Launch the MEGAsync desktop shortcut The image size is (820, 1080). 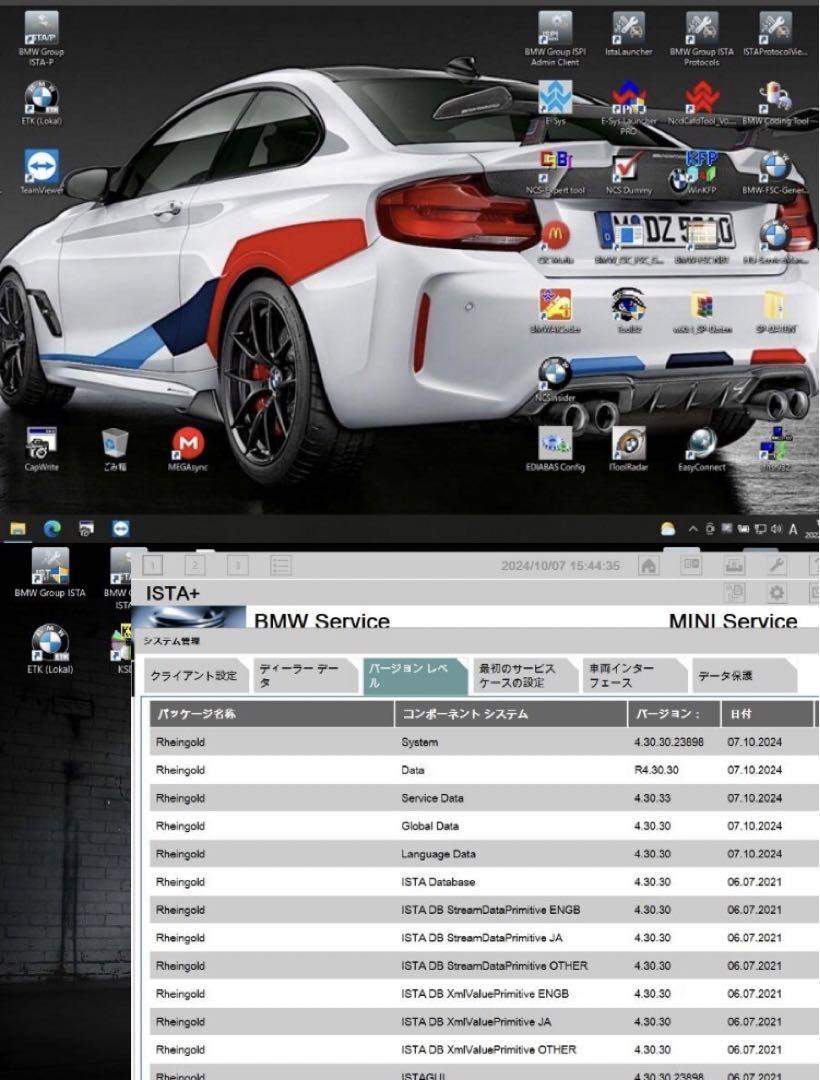pos(188,449)
